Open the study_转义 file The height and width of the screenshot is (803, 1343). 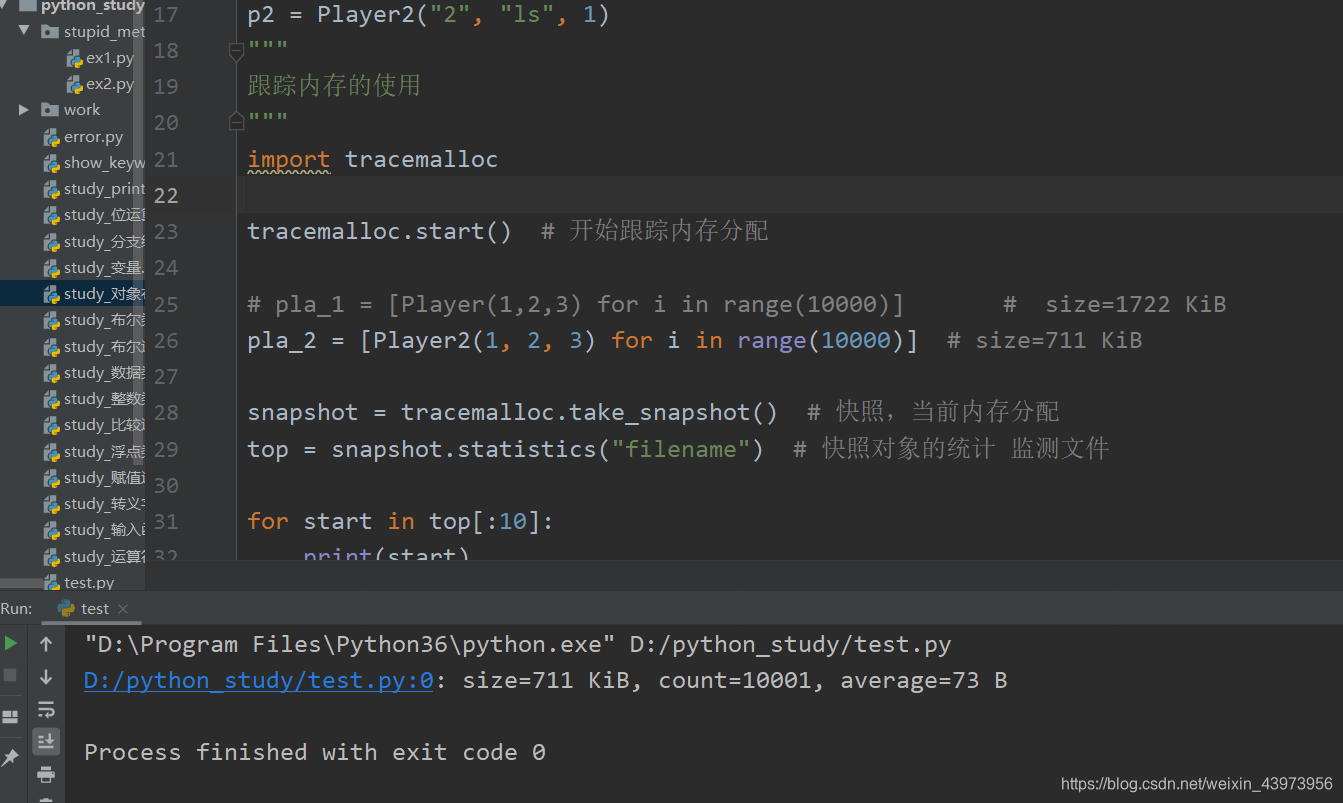94,504
